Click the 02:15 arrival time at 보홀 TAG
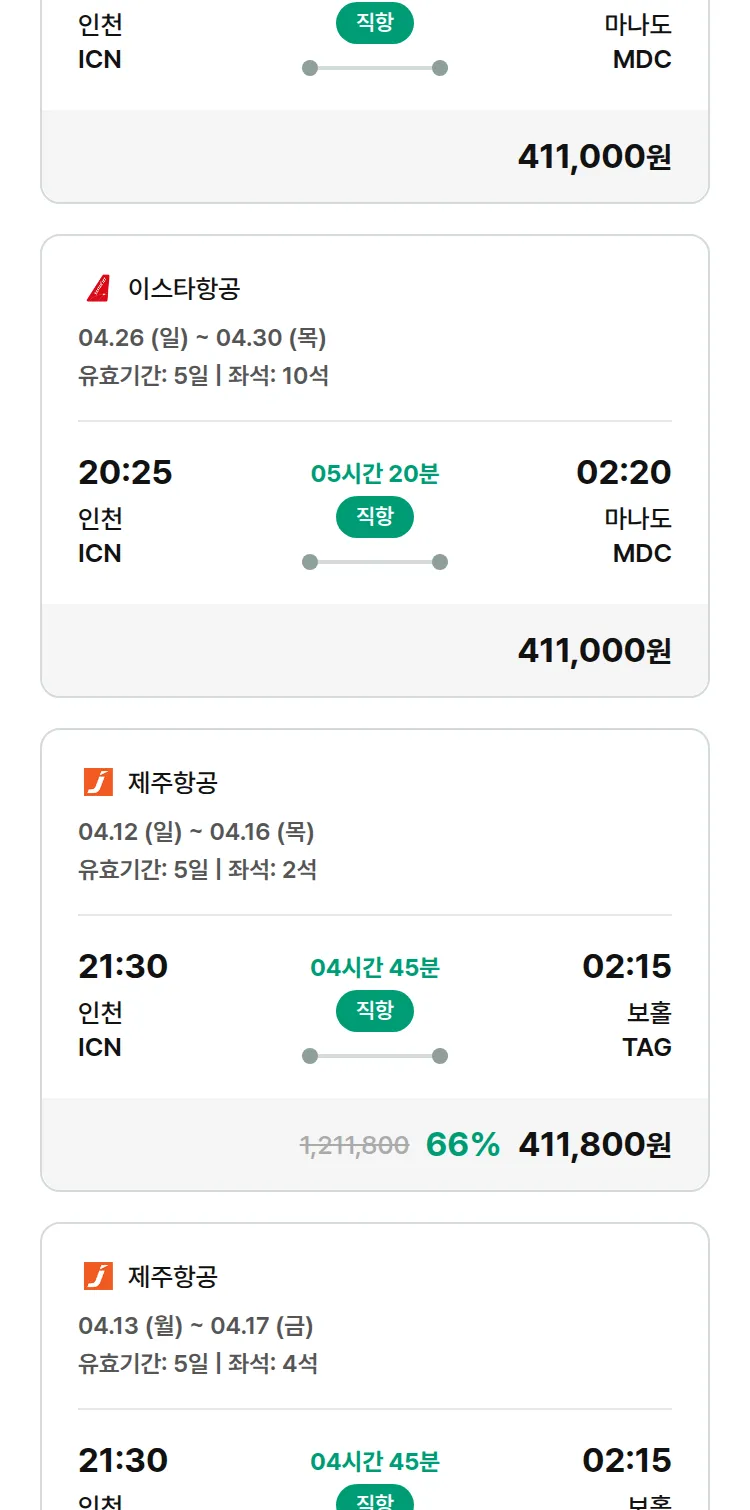Screen dimensions: 750x1510 (x=626, y=966)
